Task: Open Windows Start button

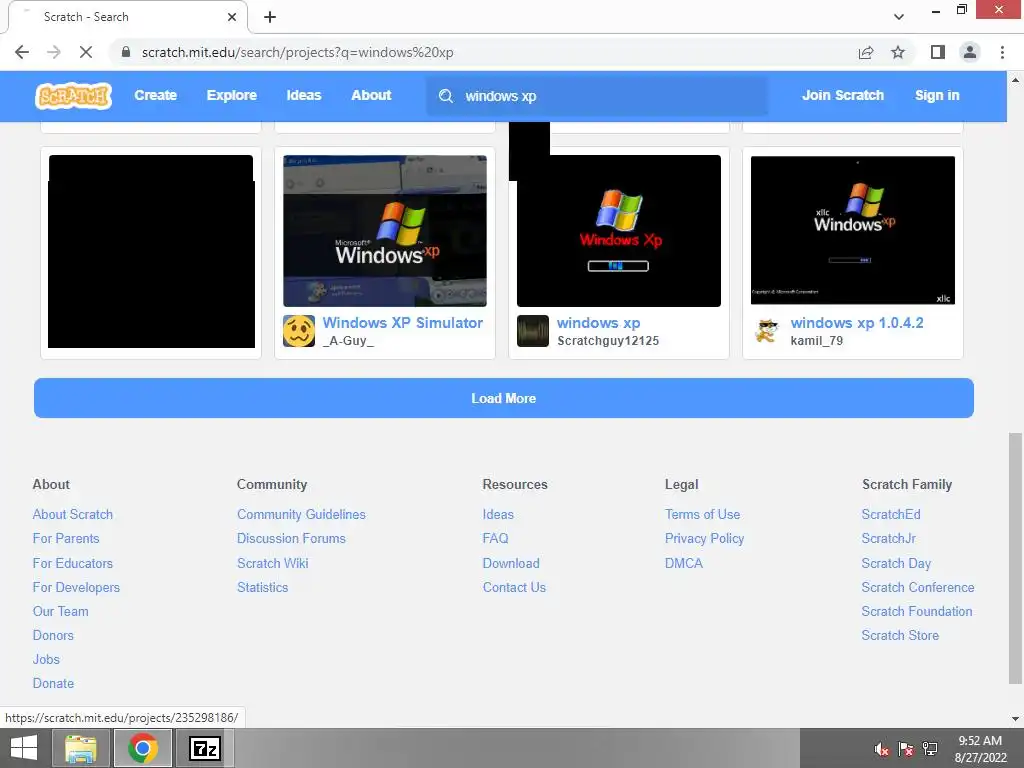Action: [x=24, y=748]
